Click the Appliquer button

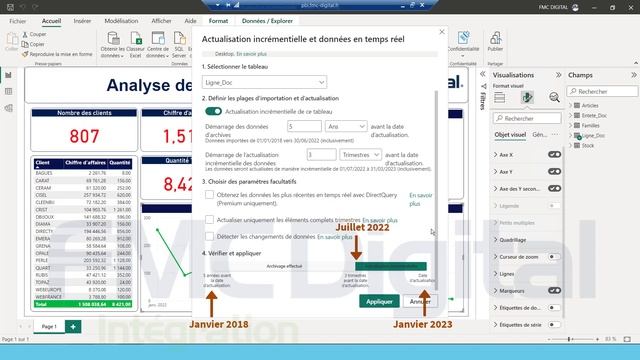click(379, 301)
